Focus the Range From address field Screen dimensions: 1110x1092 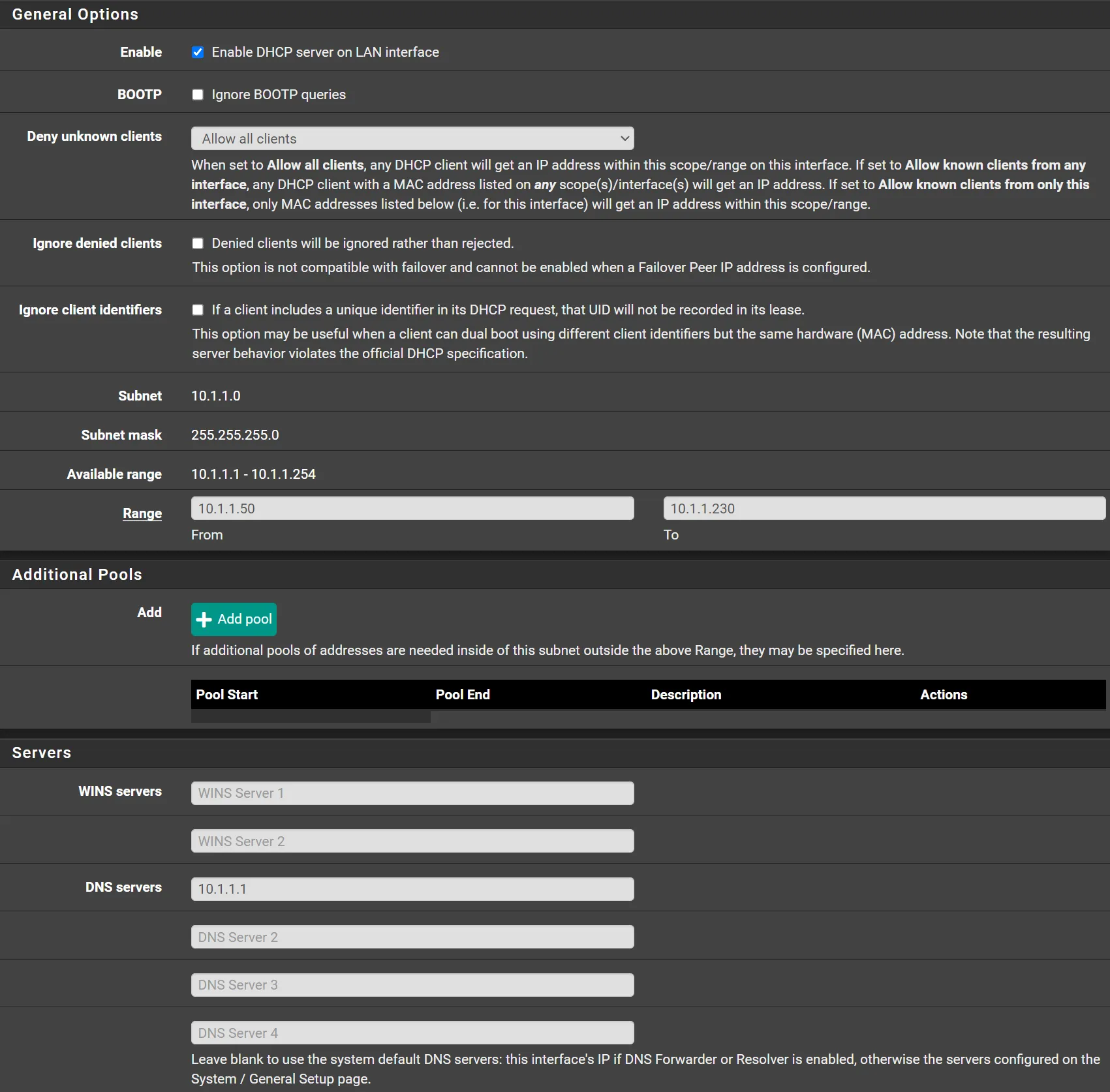pos(412,509)
